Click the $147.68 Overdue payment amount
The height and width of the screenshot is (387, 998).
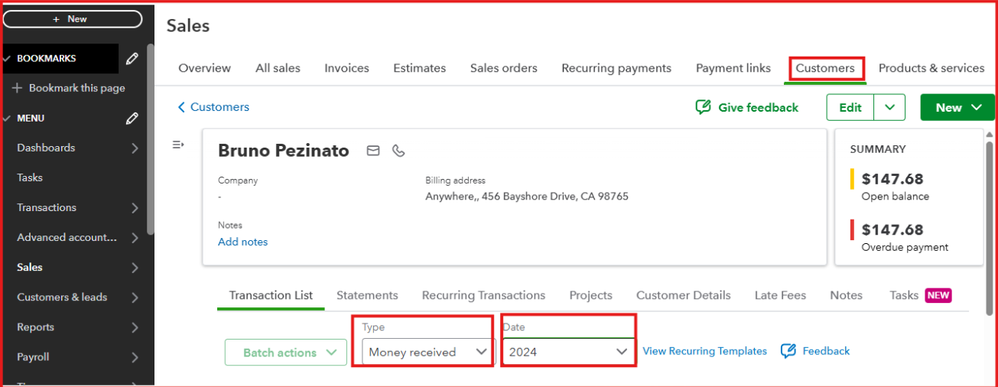(x=892, y=230)
